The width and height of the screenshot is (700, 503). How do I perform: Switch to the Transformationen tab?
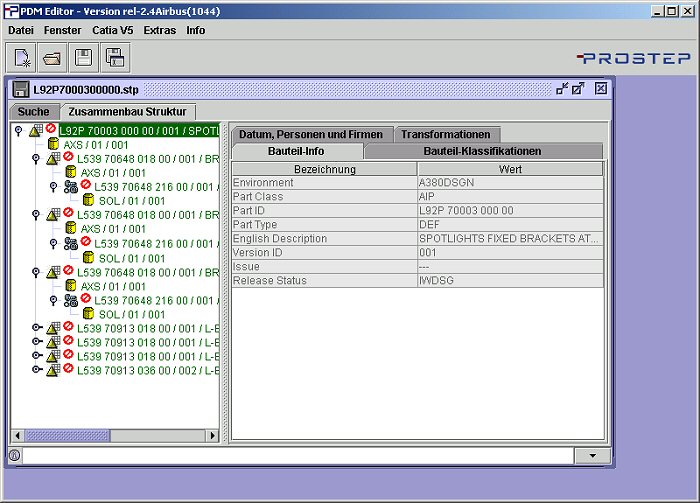(x=446, y=134)
